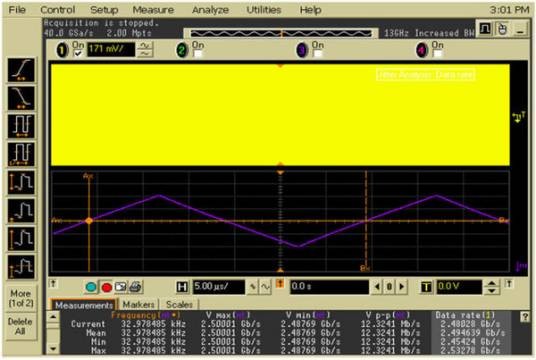Click the 171 mV/ channel 1 scale field
536x360 pixels.
coord(111,49)
